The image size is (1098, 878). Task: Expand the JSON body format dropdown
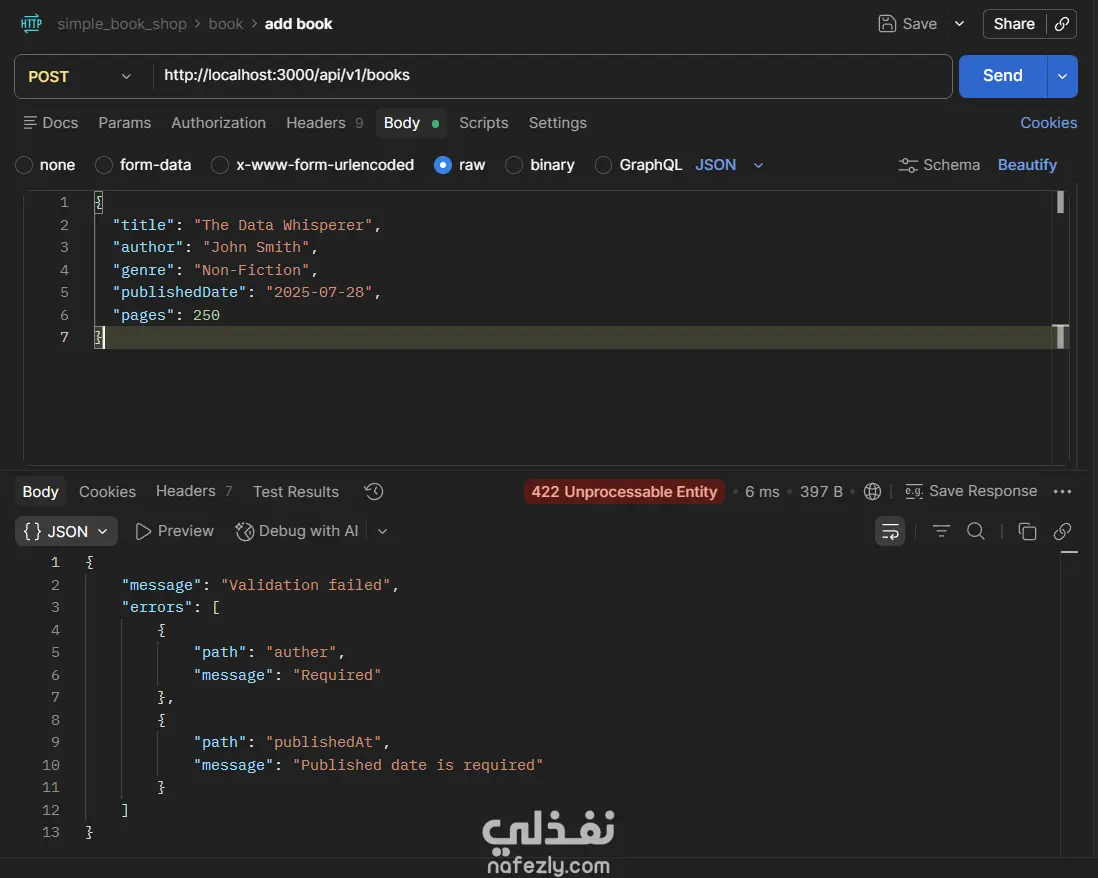point(729,165)
